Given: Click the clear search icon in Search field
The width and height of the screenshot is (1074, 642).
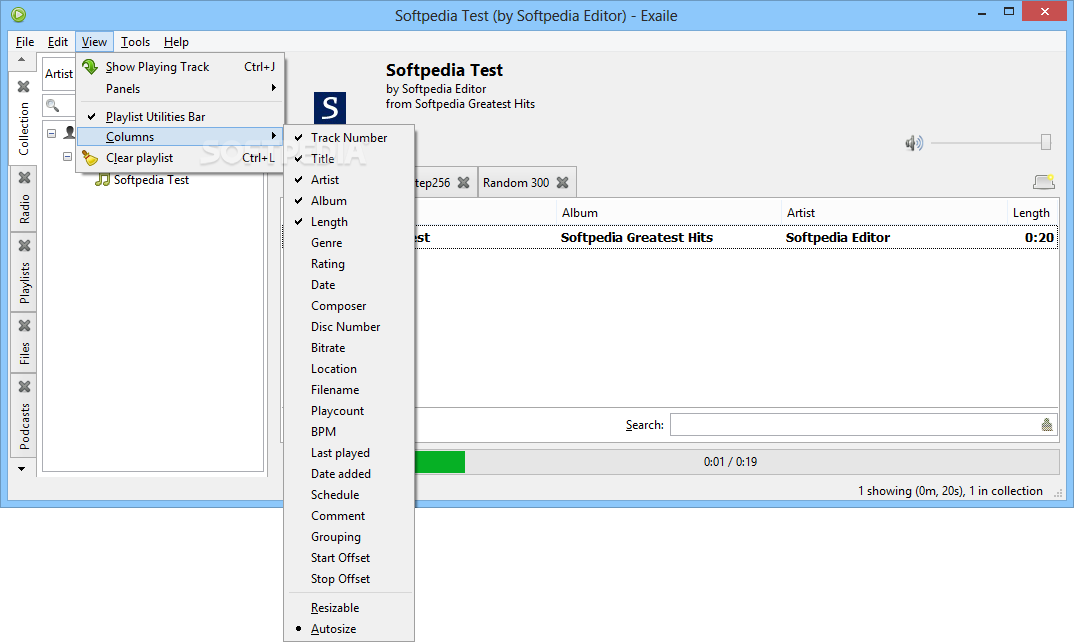Looking at the screenshot, I should click(1047, 425).
